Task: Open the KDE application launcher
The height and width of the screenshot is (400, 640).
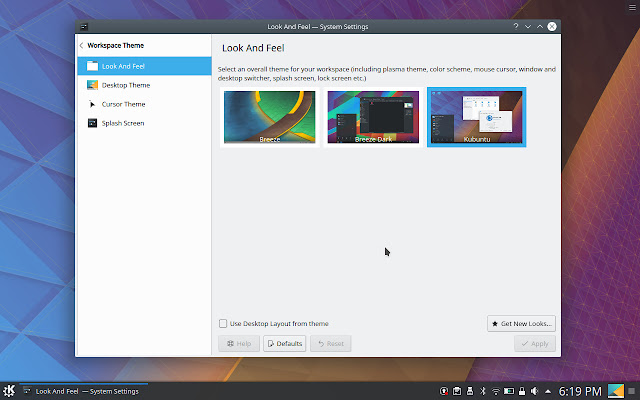Action: [9, 391]
